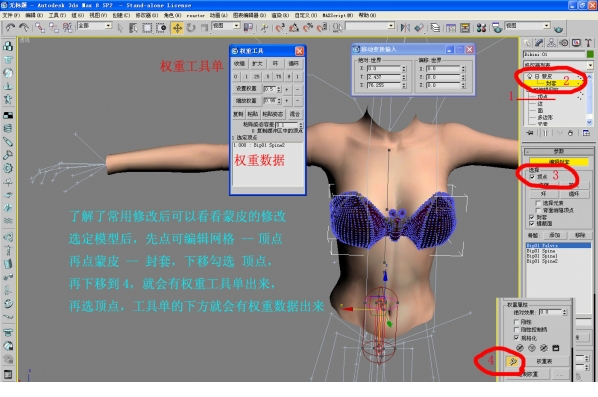Image resolution: width=598 pixels, height=397 pixels.
Task: Click the Redo arrow icon
Action: (x=24, y=27)
